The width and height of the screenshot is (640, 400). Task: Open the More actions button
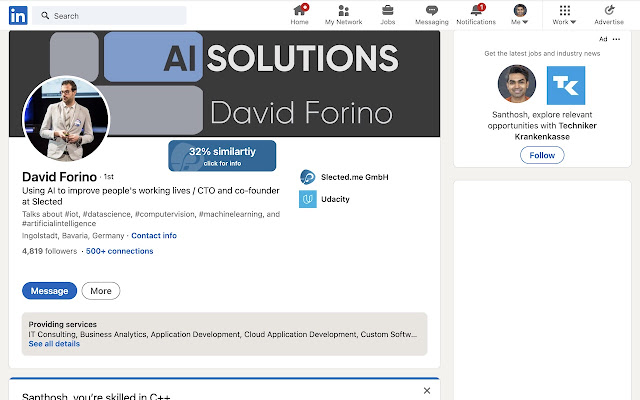(101, 291)
